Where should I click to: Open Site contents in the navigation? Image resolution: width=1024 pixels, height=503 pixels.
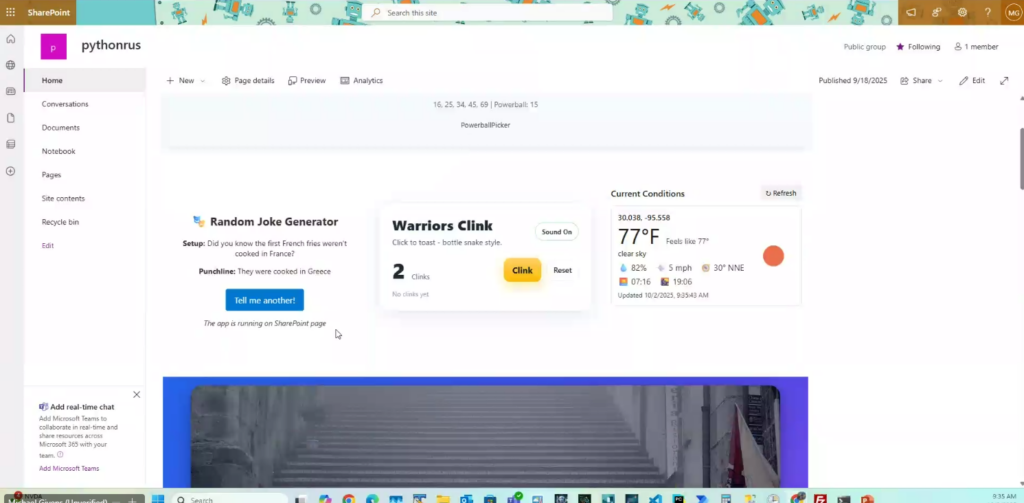point(63,198)
